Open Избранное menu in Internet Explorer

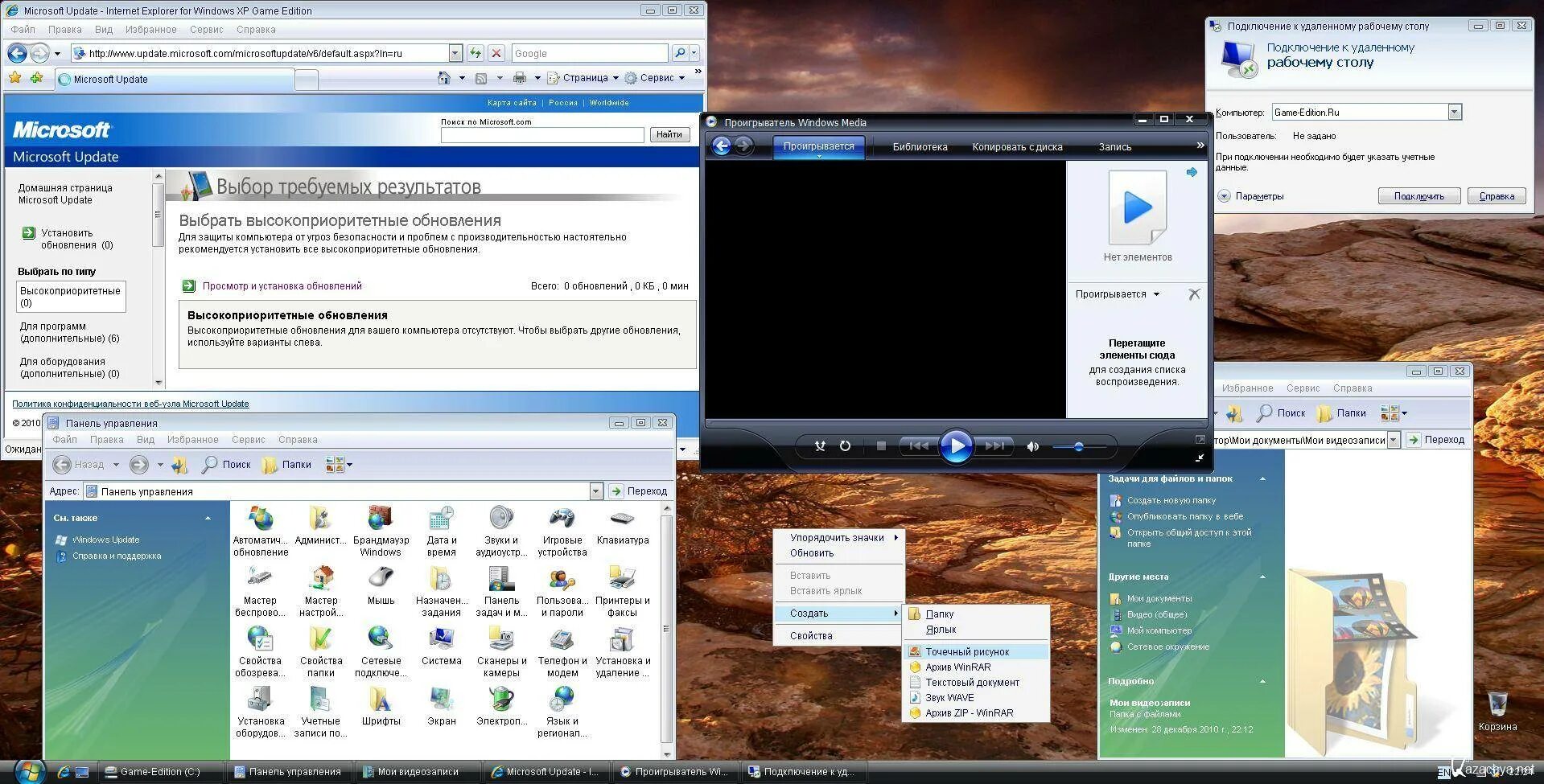point(150,30)
